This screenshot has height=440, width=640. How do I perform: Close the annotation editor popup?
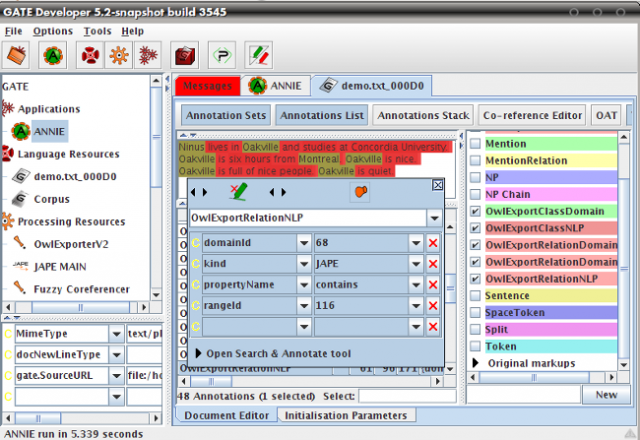438,185
